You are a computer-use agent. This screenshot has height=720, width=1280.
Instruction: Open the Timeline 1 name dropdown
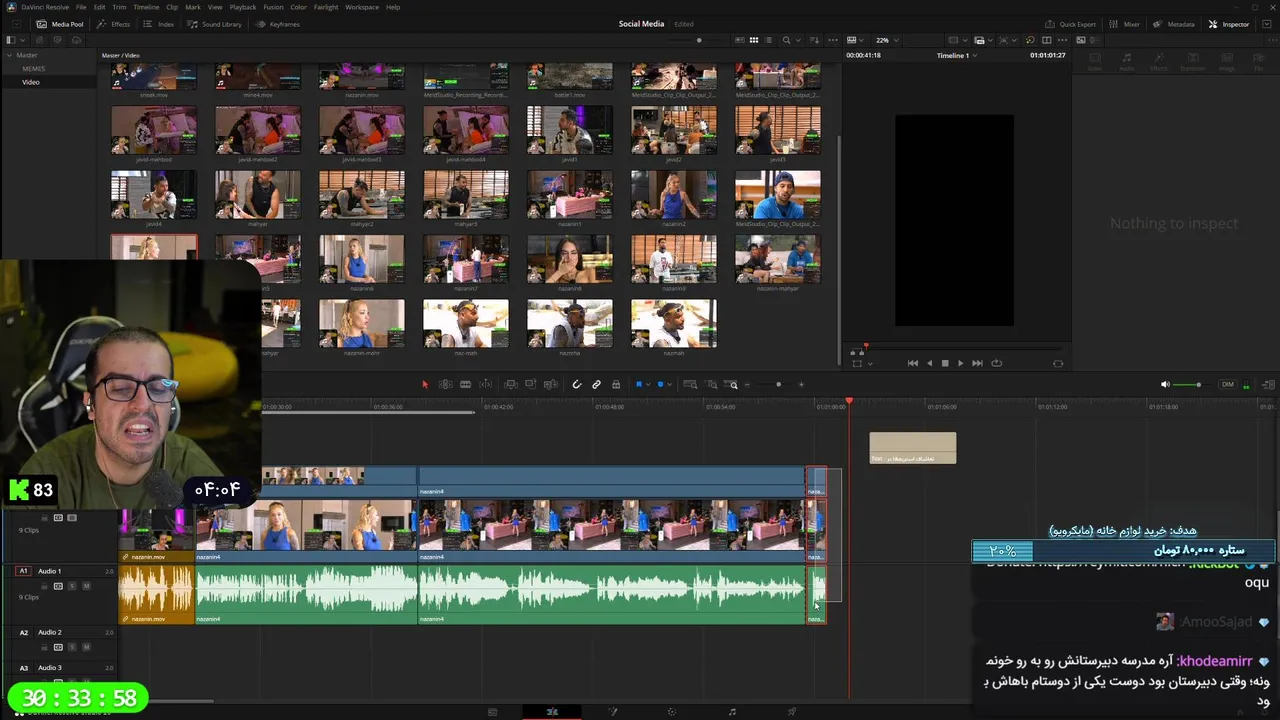955,56
